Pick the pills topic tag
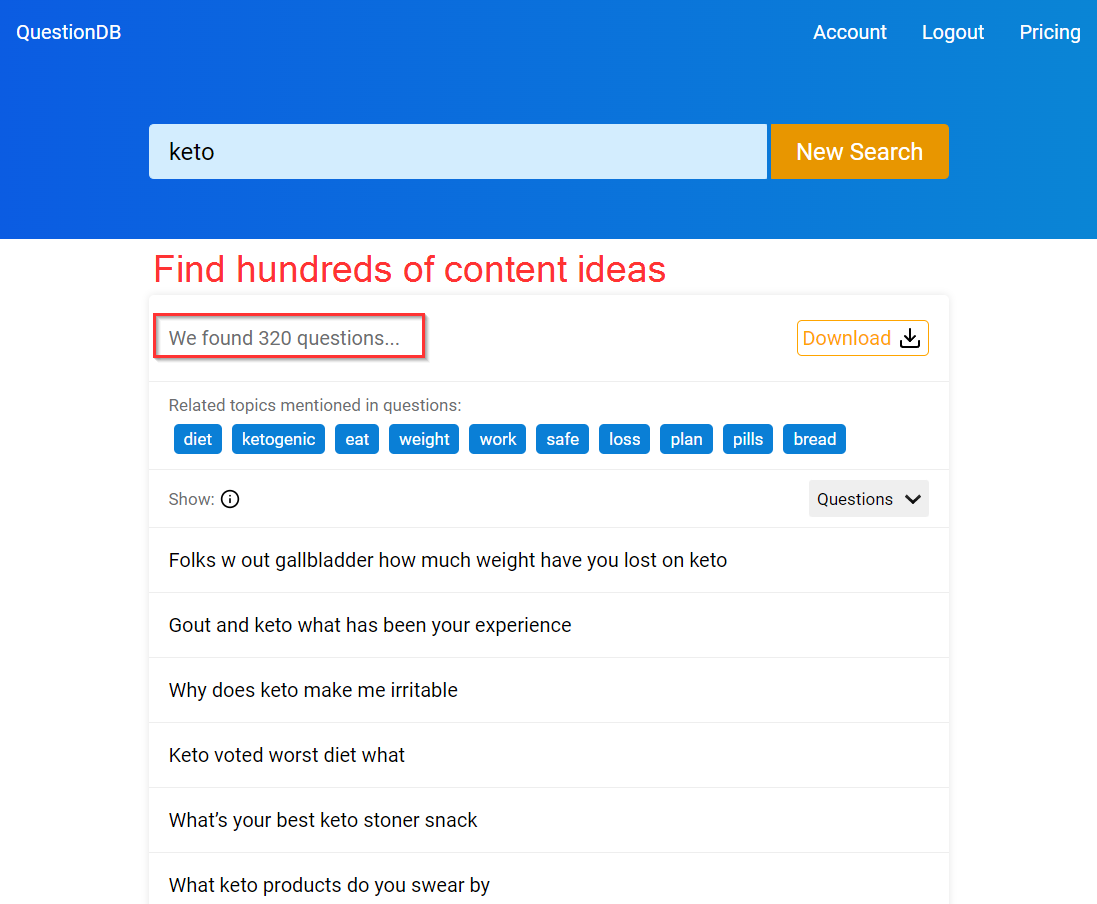 pos(748,439)
